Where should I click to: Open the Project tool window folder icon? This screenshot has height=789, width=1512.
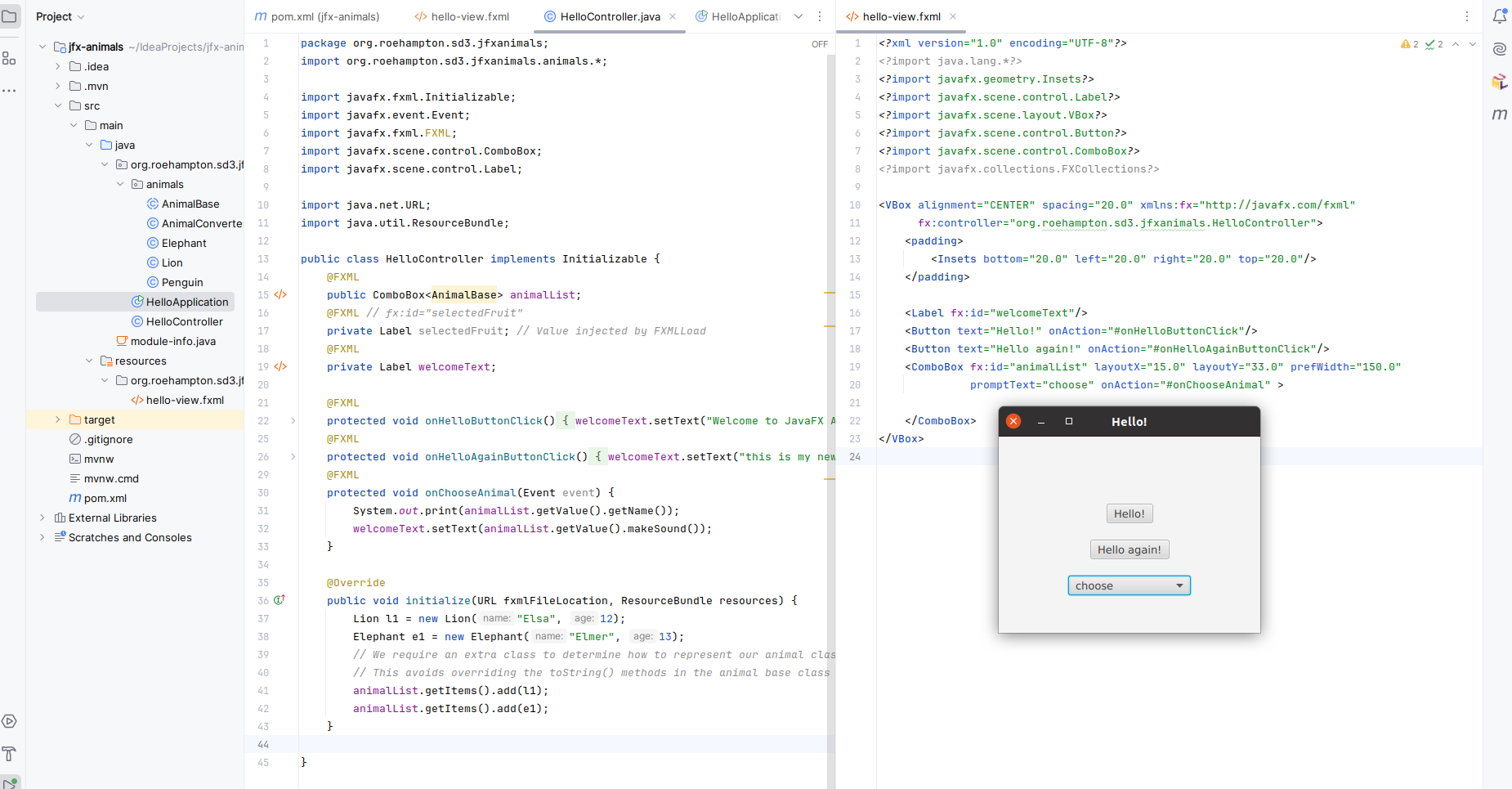pos(10,16)
